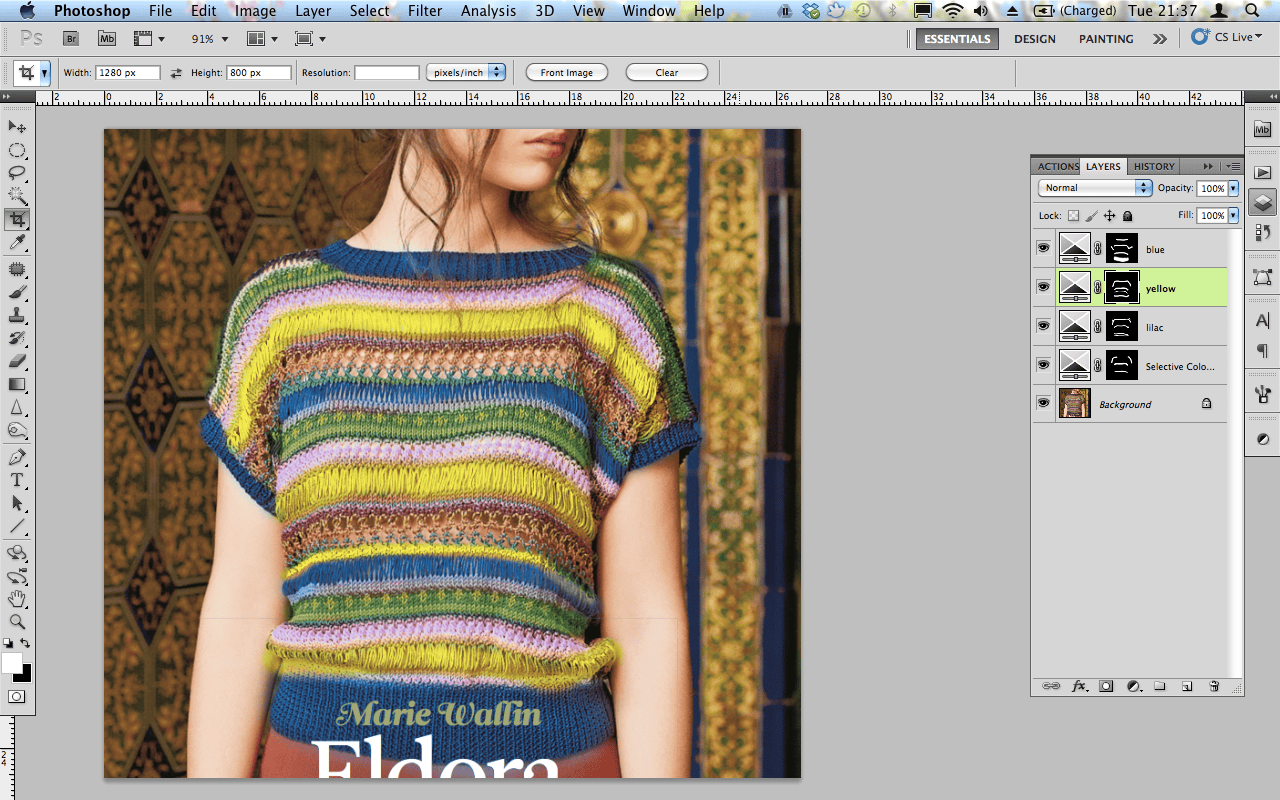The image size is (1280, 800).
Task: Select the Eraser tool
Action: pyautogui.click(x=17, y=362)
